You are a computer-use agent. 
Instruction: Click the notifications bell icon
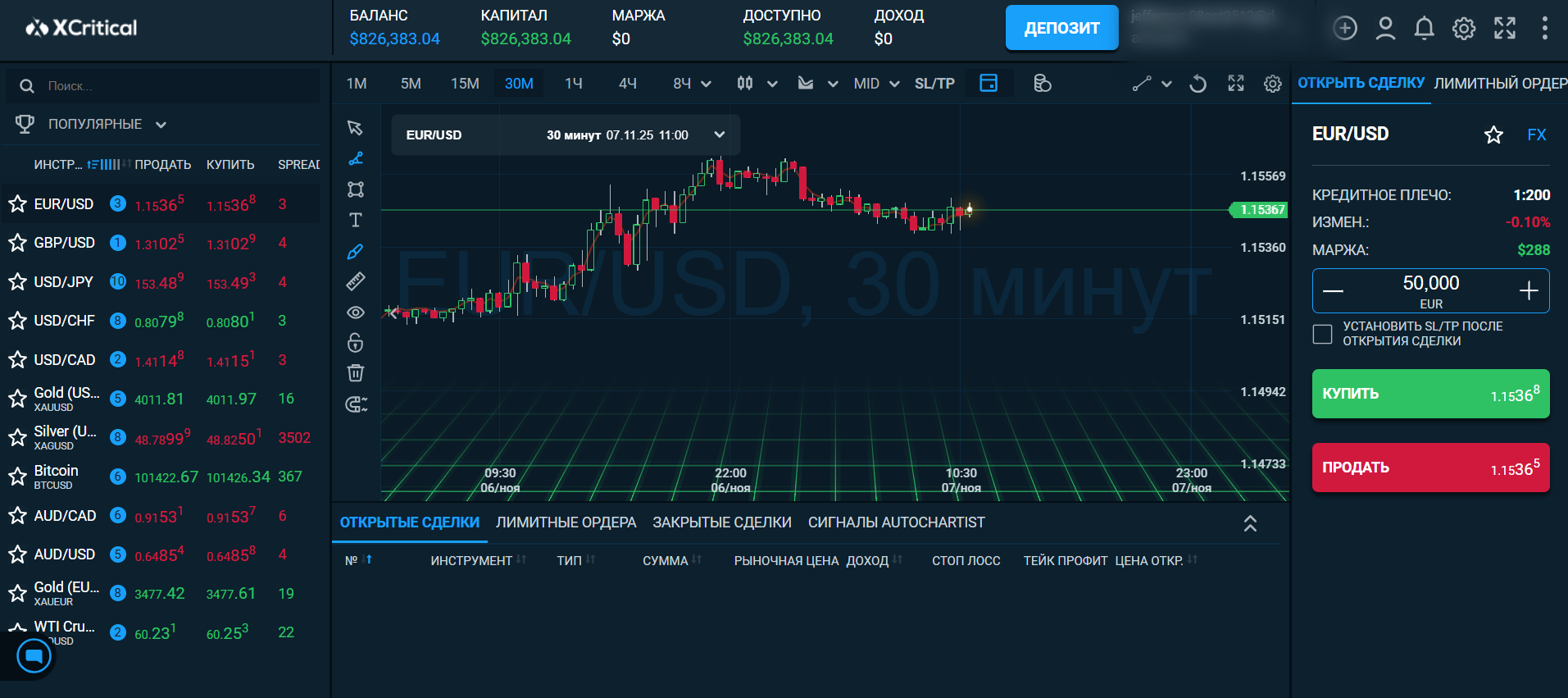click(x=1424, y=29)
